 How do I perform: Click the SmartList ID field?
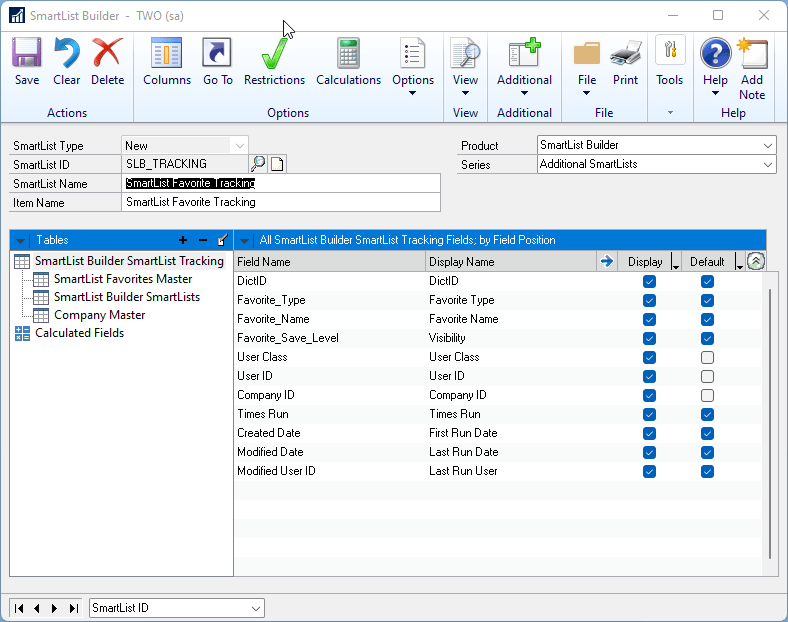(185, 164)
